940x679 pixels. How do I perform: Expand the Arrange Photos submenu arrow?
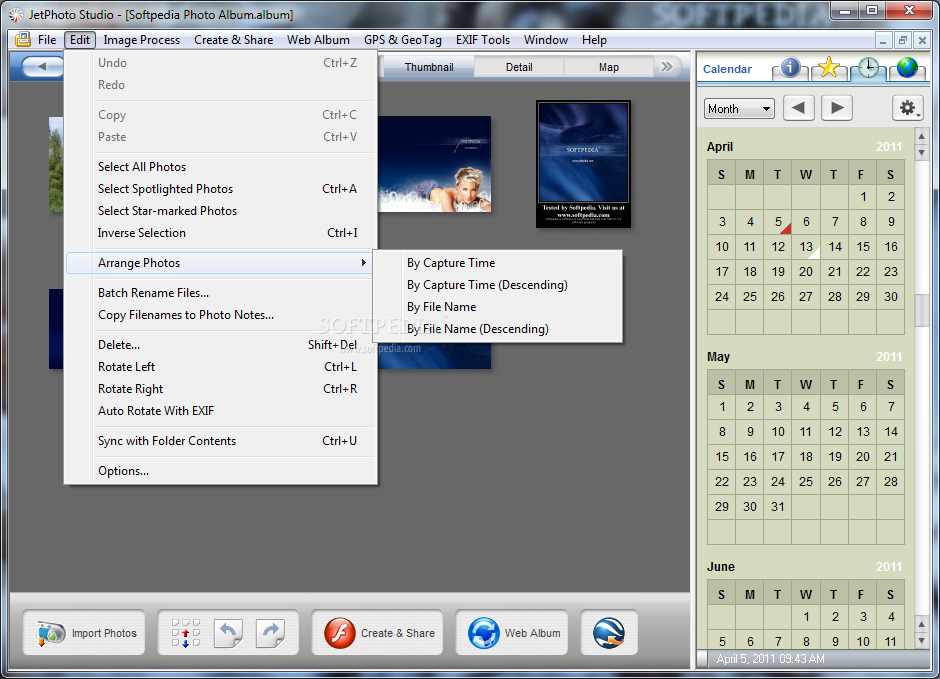(363, 262)
